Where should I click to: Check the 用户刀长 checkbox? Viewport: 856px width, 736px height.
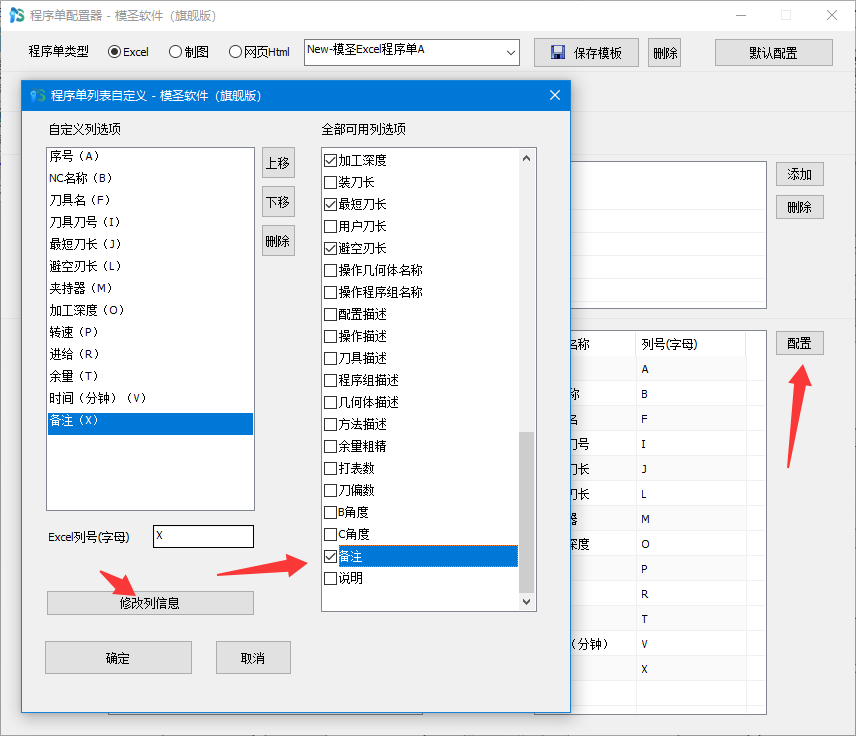pyautogui.click(x=330, y=226)
